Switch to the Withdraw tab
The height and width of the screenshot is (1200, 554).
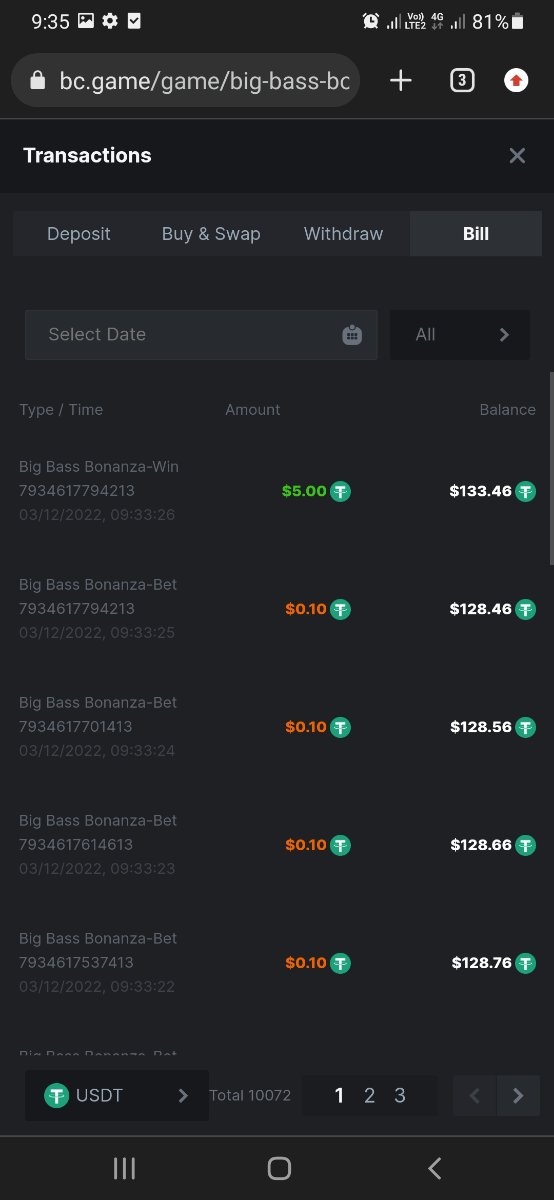[x=343, y=234]
